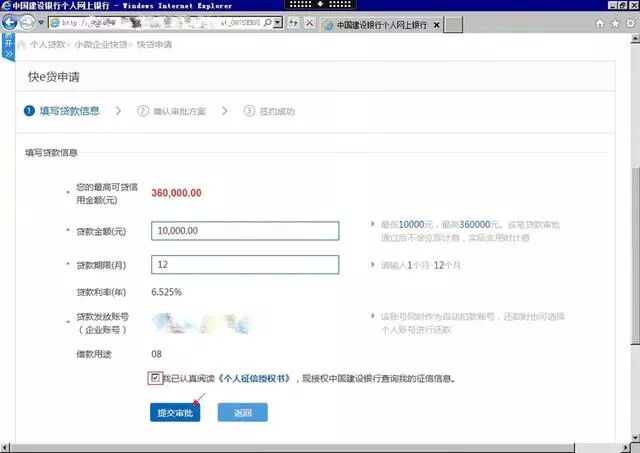Screen dimensions: 640x453
Task: Close the 中国建设银行个人网上银行 tab
Action: click(x=436, y=25)
